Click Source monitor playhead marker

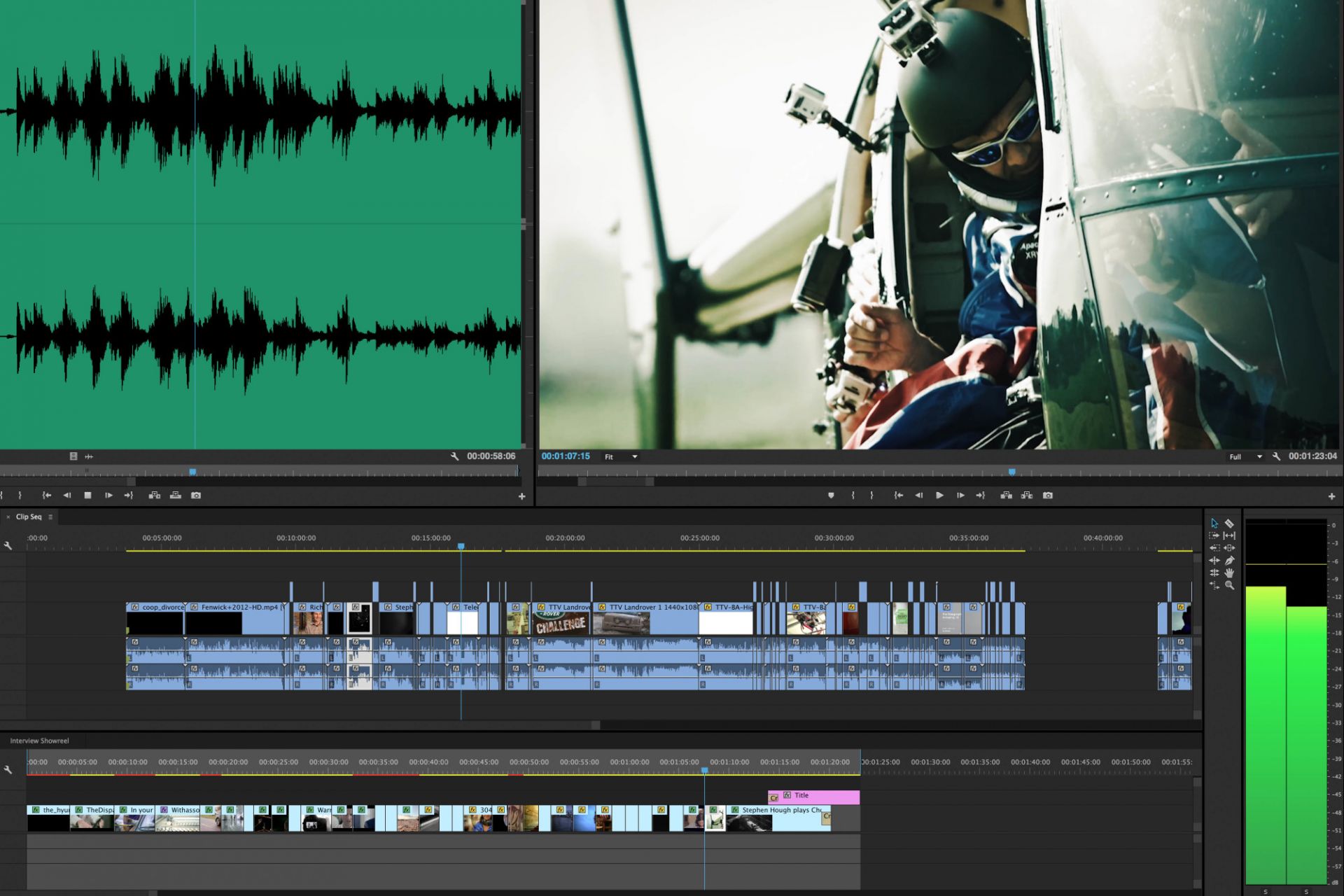click(x=192, y=472)
